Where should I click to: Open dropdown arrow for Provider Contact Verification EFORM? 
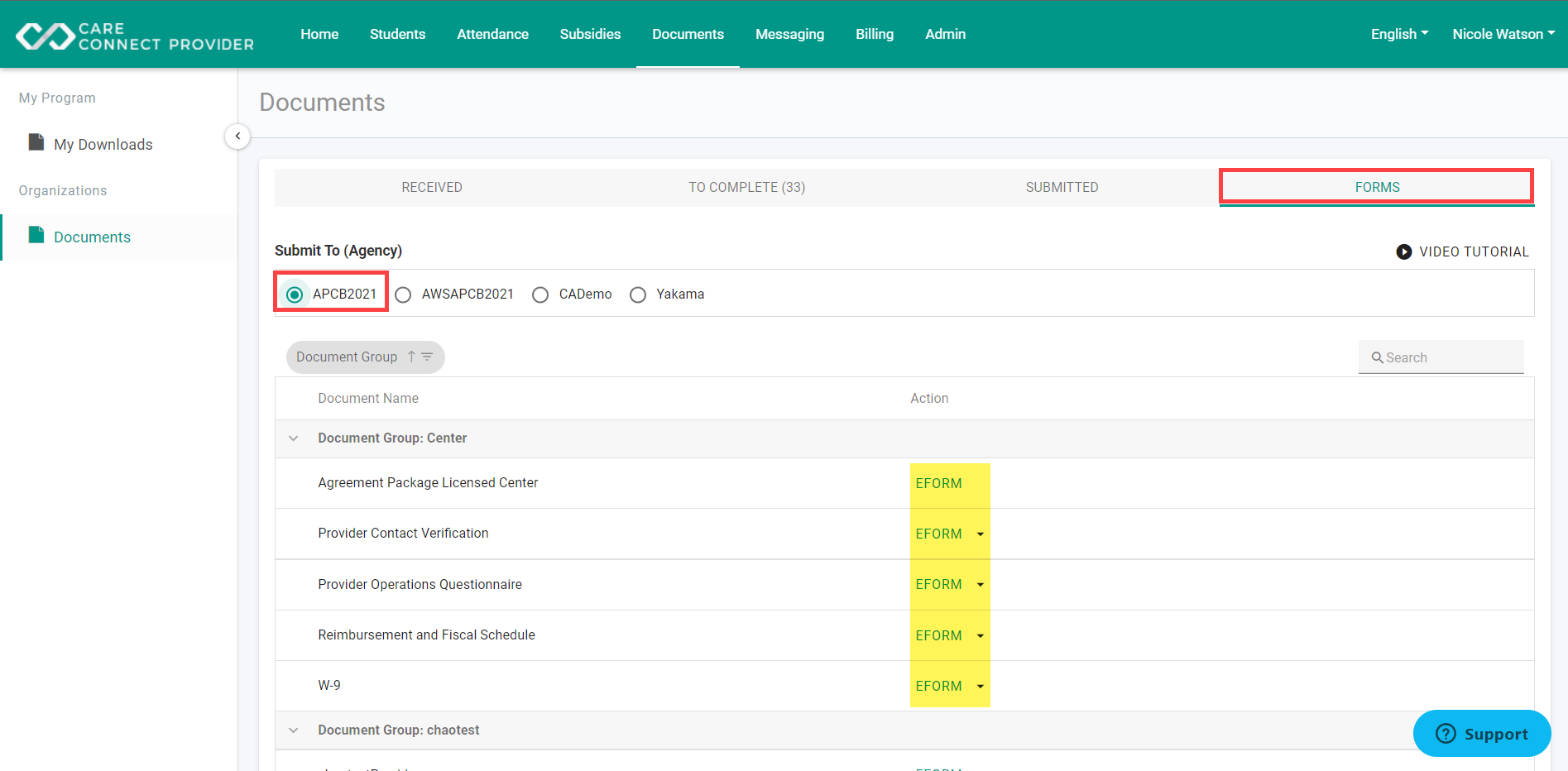point(981,534)
